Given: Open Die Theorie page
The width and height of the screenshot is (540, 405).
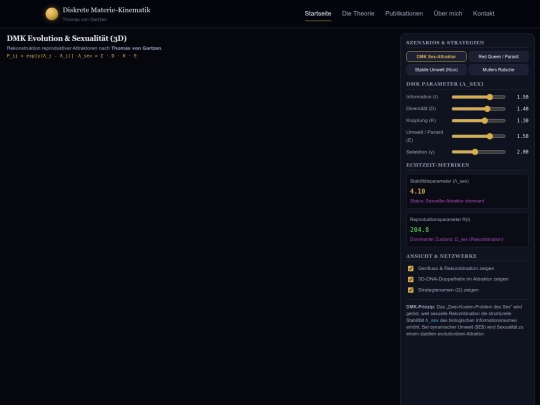Looking at the screenshot, I should [358, 13].
